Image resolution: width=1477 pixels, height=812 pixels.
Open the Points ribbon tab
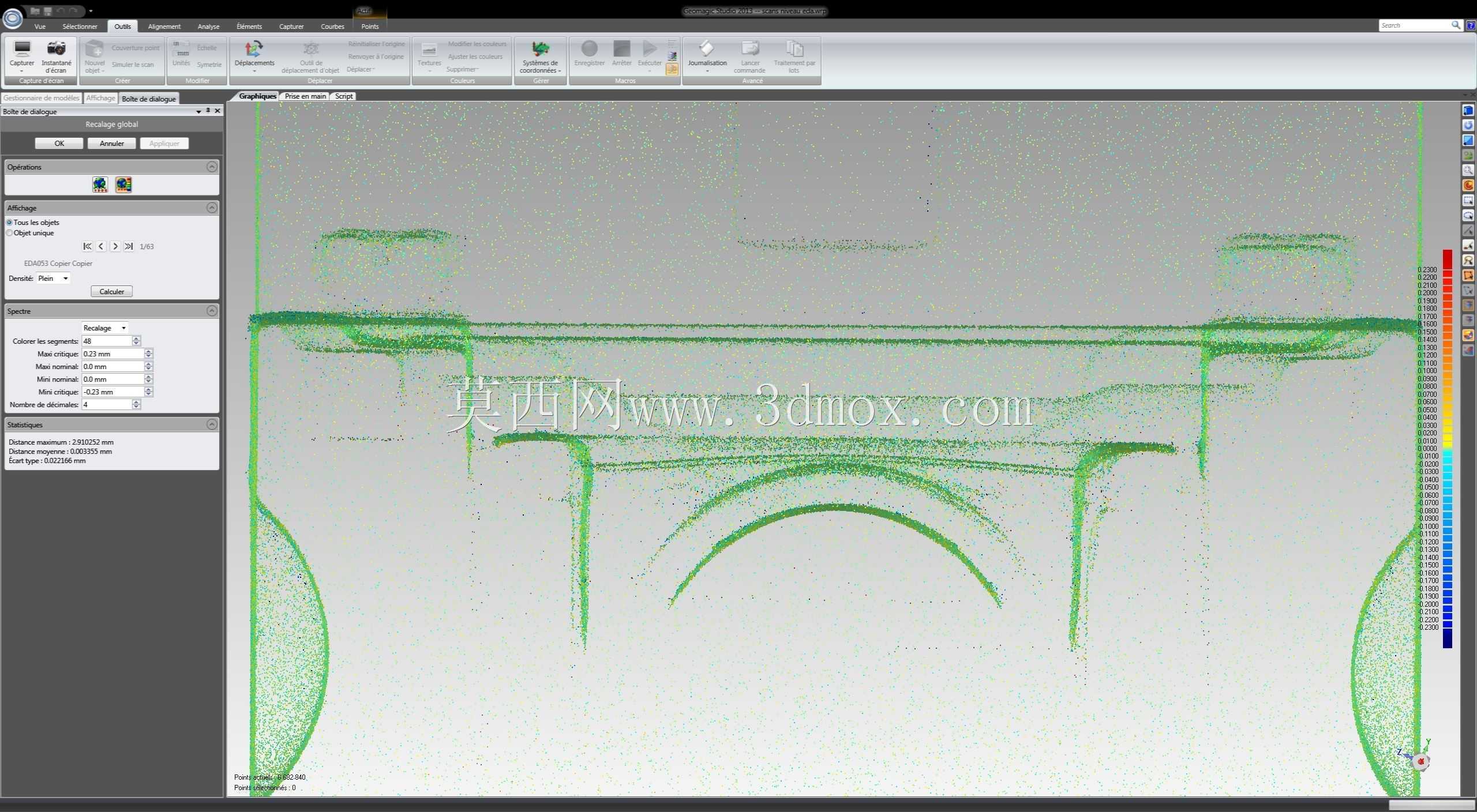point(370,27)
